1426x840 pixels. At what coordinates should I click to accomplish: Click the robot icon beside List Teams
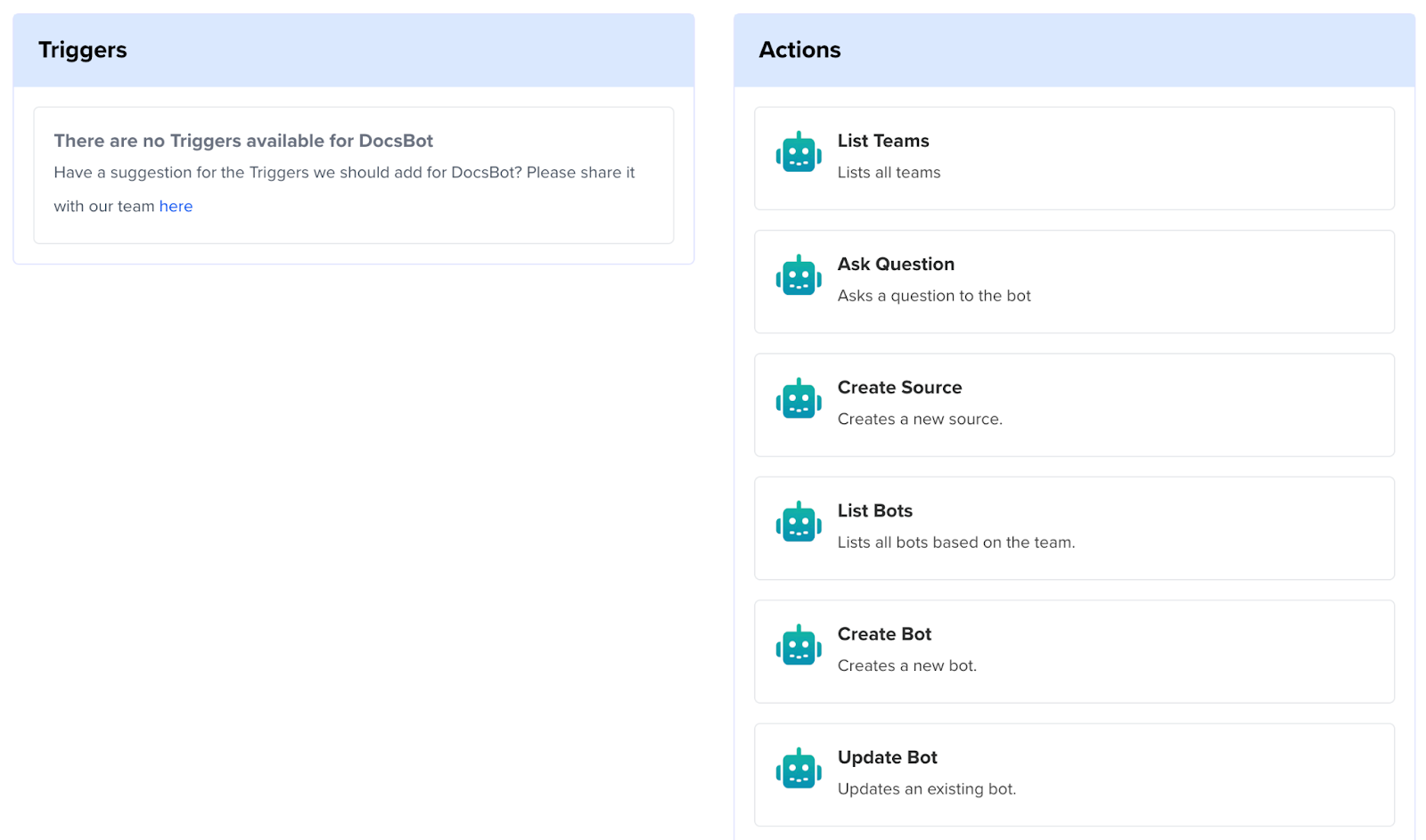tap(799, 152)
